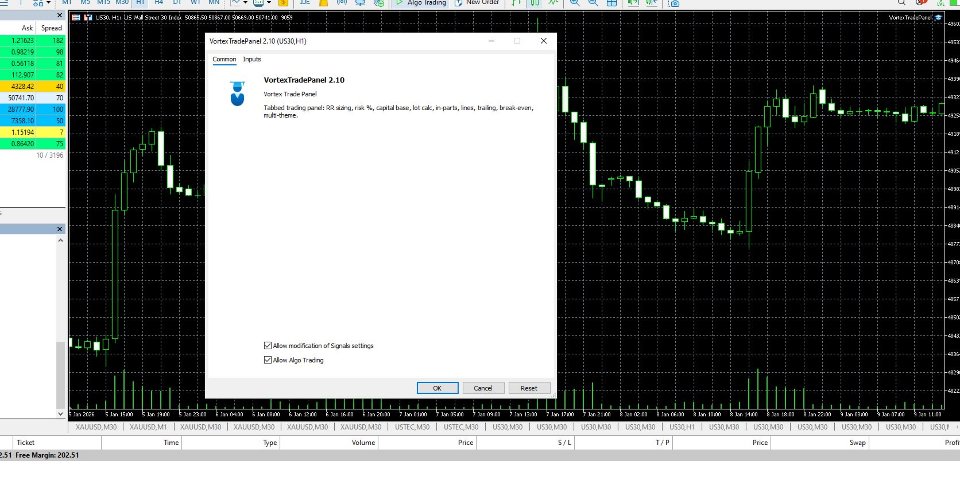This screenshot has height=496, width=960.
Task: Toggle chart auto scroll icon
Action: coord(633,2)
